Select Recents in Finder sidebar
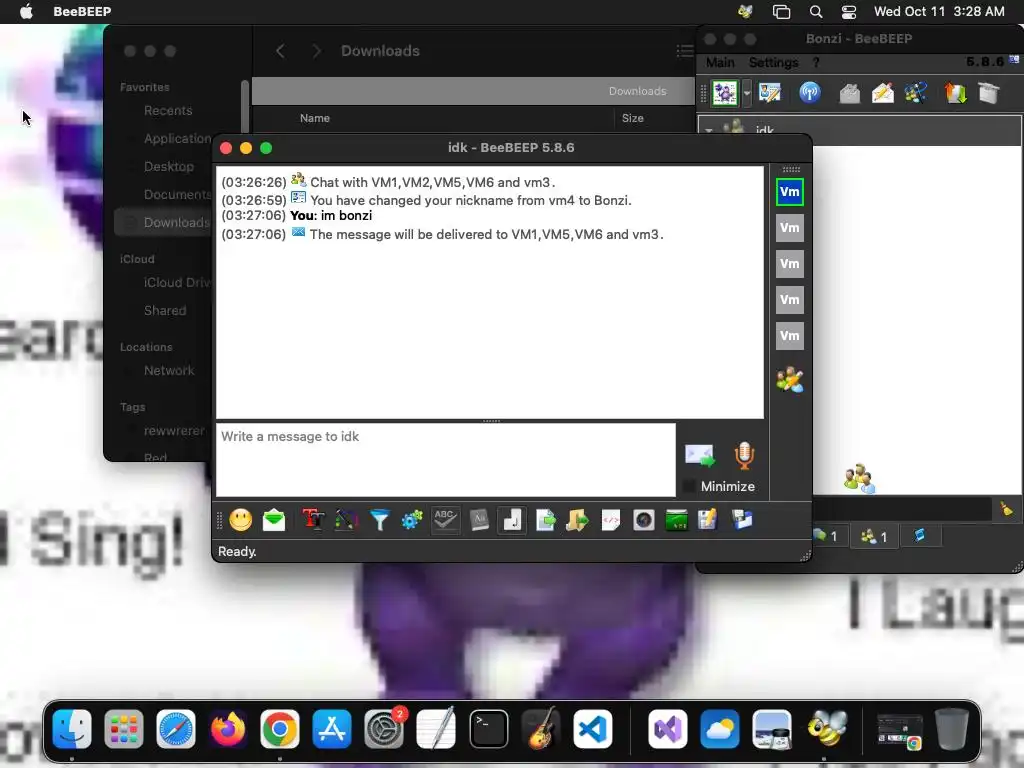Image resolution: width=1024 pixels, height=768 pixels. (x=168, y=110)
